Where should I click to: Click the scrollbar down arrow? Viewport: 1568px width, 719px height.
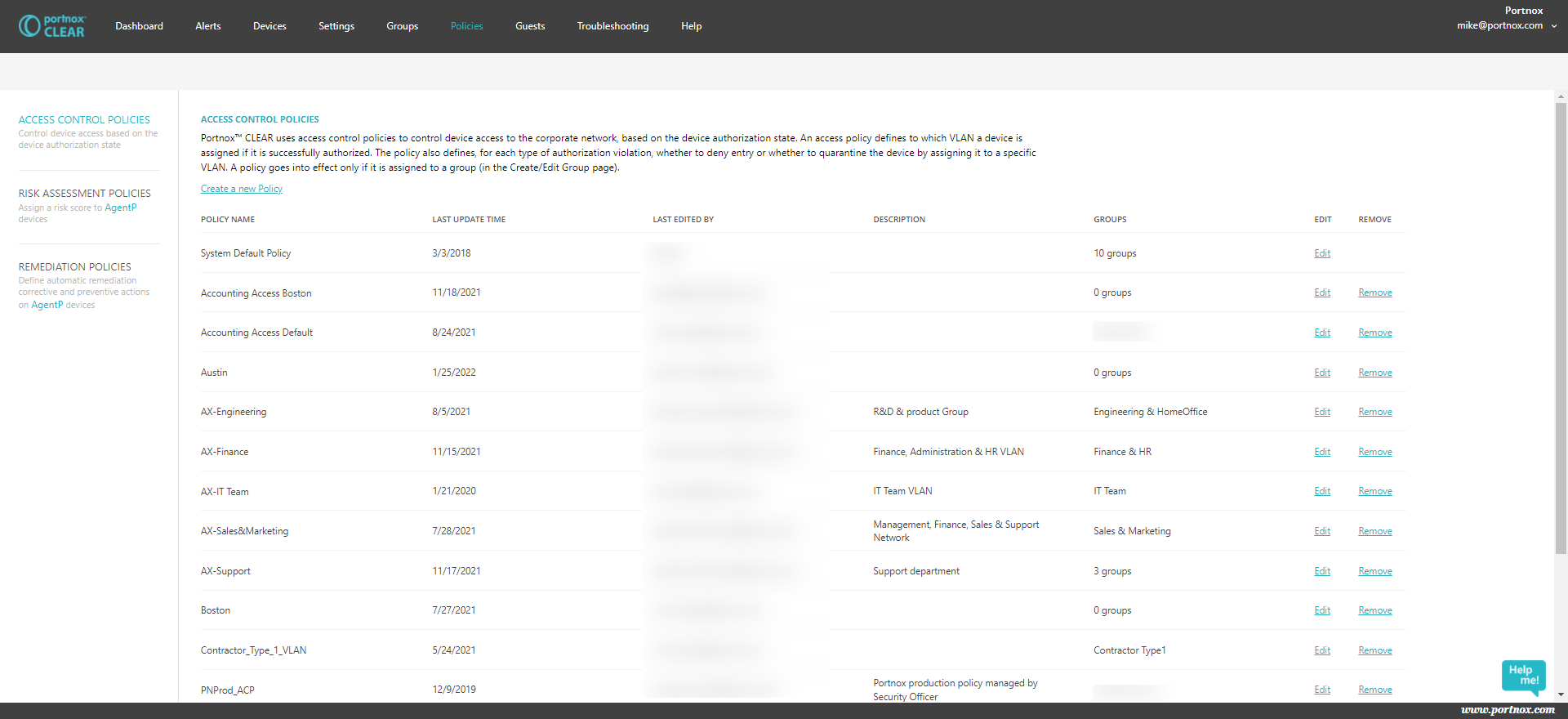pos(1561,694)
